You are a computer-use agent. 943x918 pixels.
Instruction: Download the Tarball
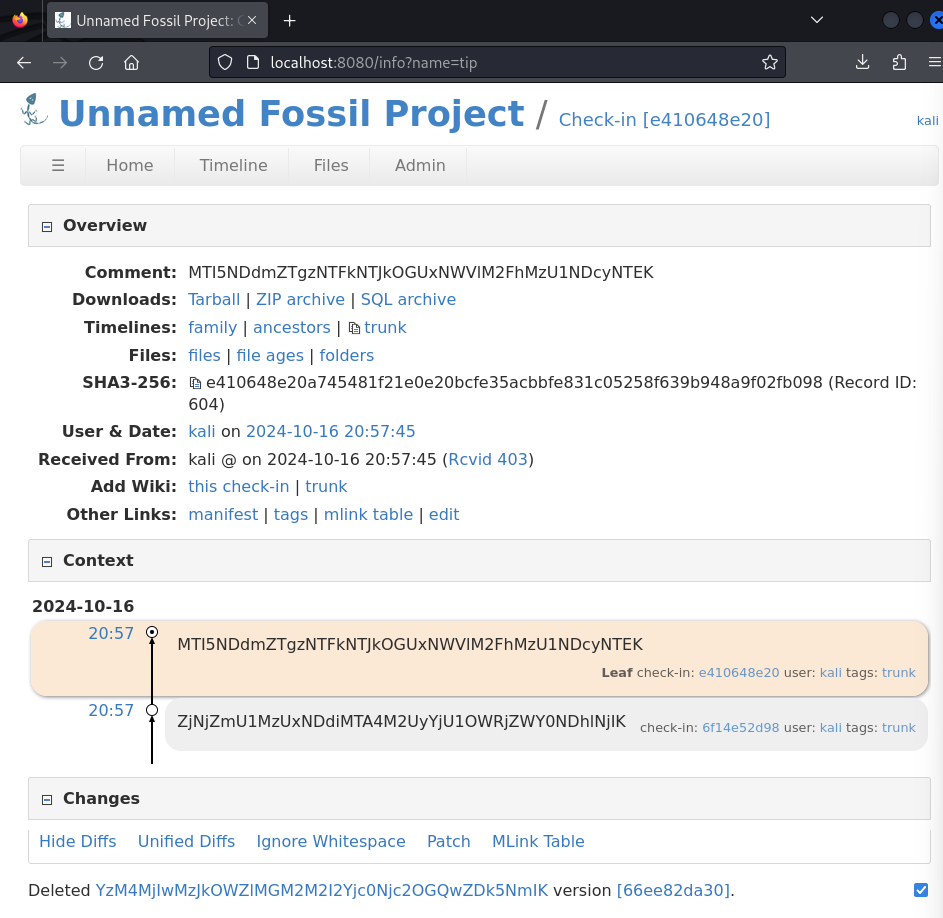214,300
